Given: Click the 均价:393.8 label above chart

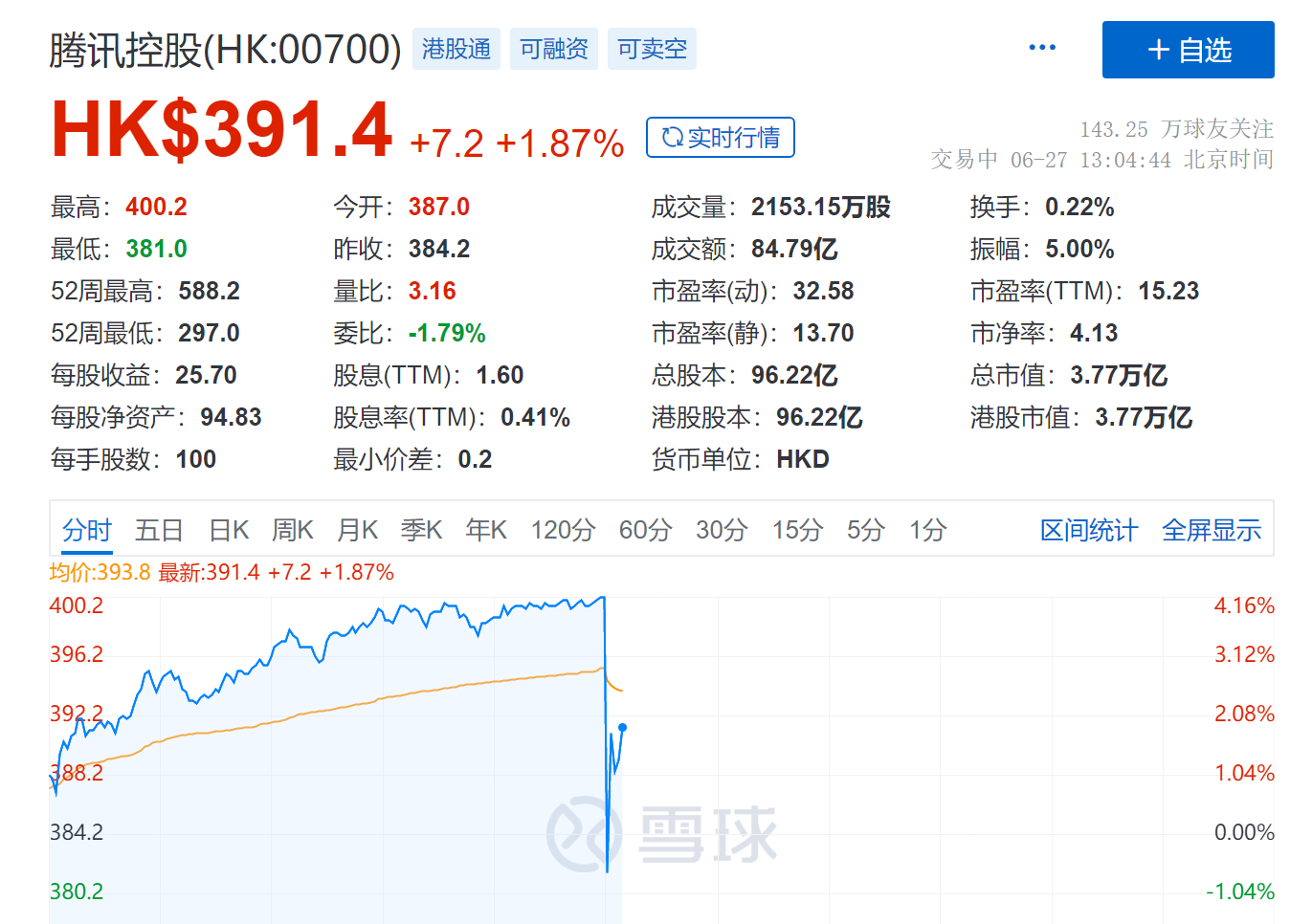Looking at the screenshot, I should click(100, 572).
